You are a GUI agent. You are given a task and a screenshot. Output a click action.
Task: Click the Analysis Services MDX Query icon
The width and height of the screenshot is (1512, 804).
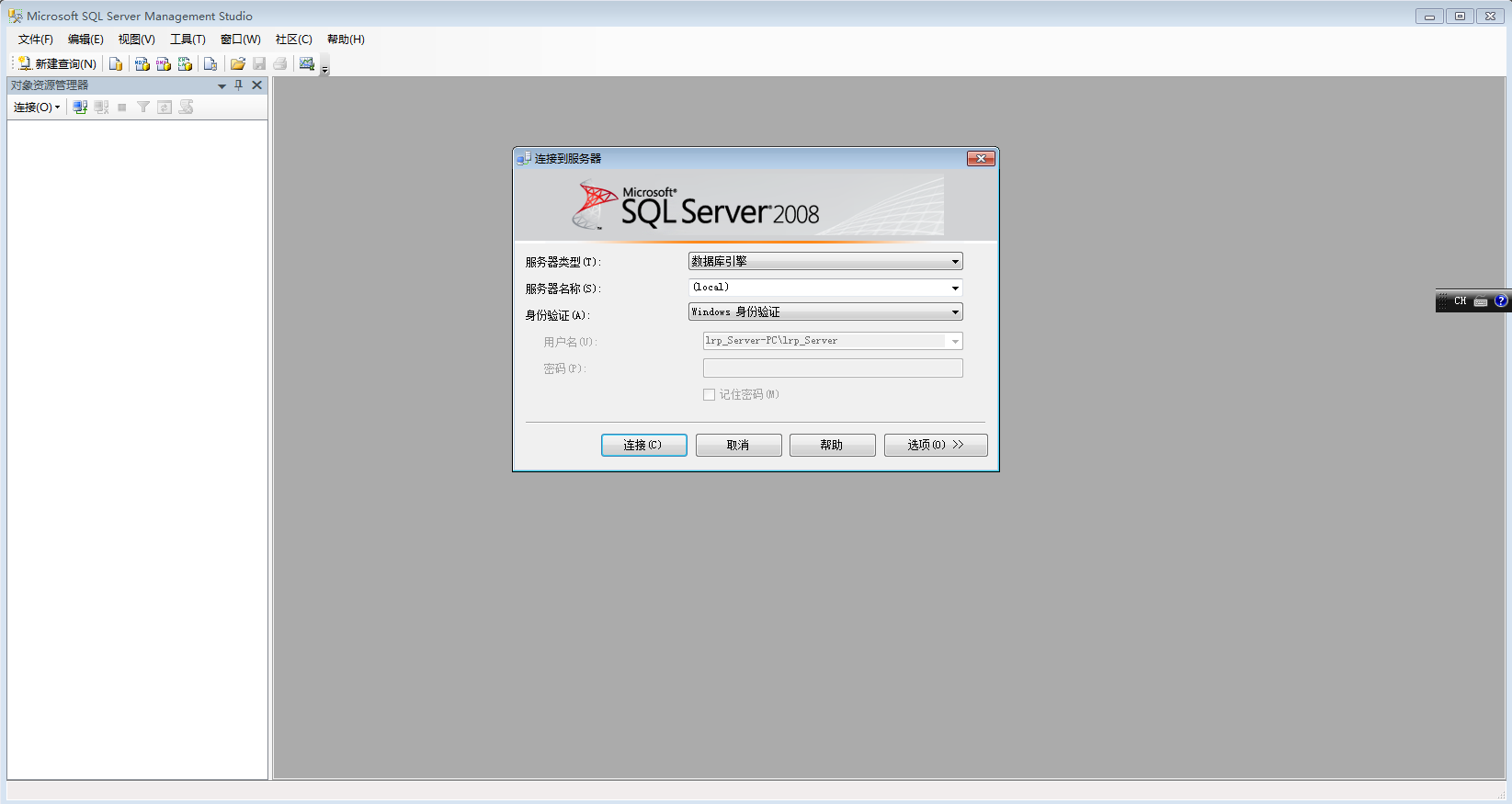tap(142, 63)
